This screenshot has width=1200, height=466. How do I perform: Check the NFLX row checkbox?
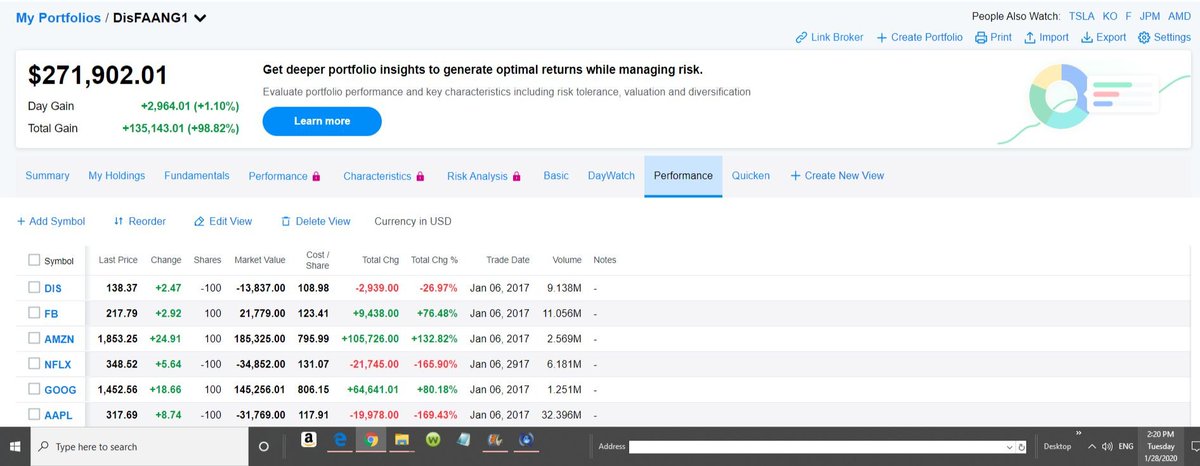34,364
